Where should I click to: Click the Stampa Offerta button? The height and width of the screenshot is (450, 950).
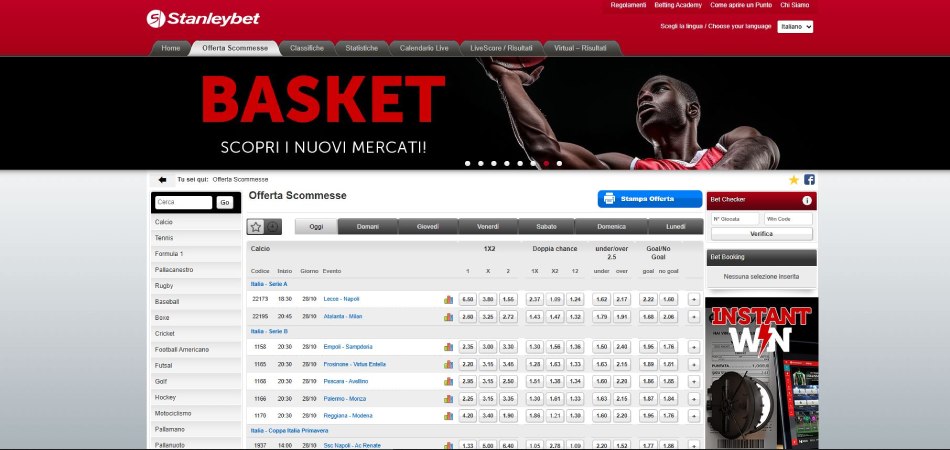(x=650, y=199)
